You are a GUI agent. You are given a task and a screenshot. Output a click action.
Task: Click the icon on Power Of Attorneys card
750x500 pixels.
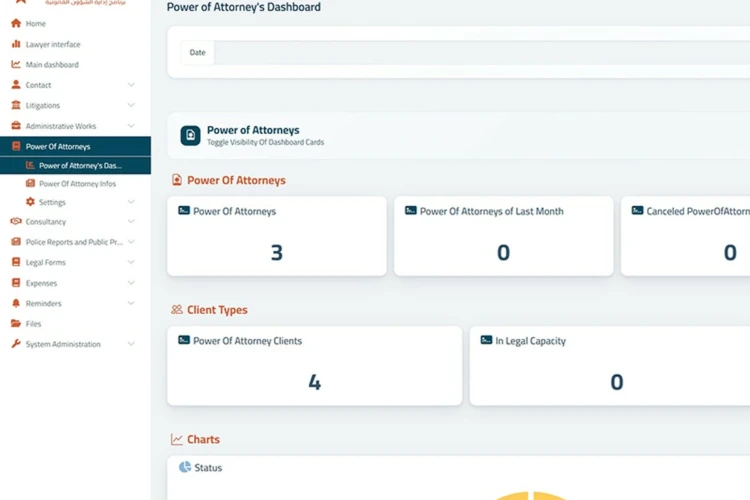[x=184, y=211]
